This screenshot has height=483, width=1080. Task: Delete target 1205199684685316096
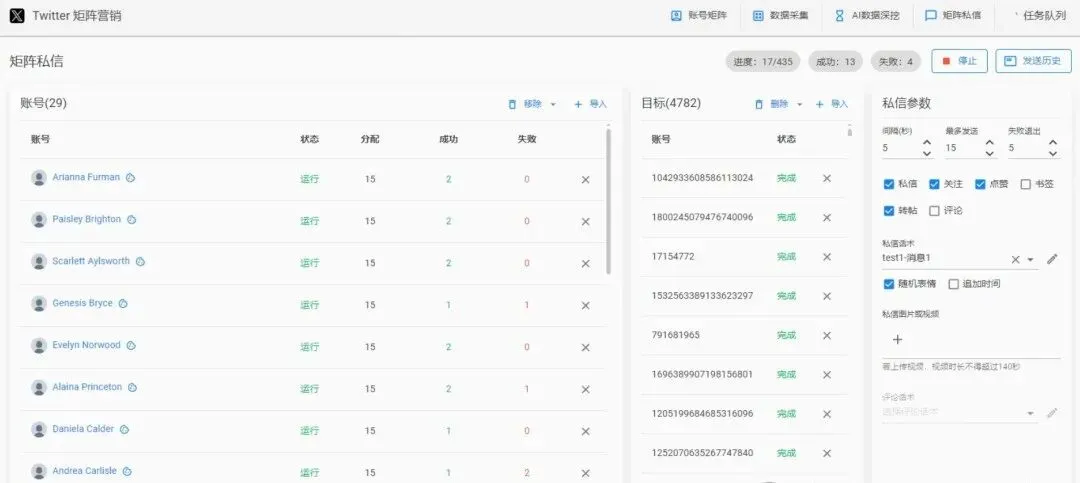click(827, 414)
